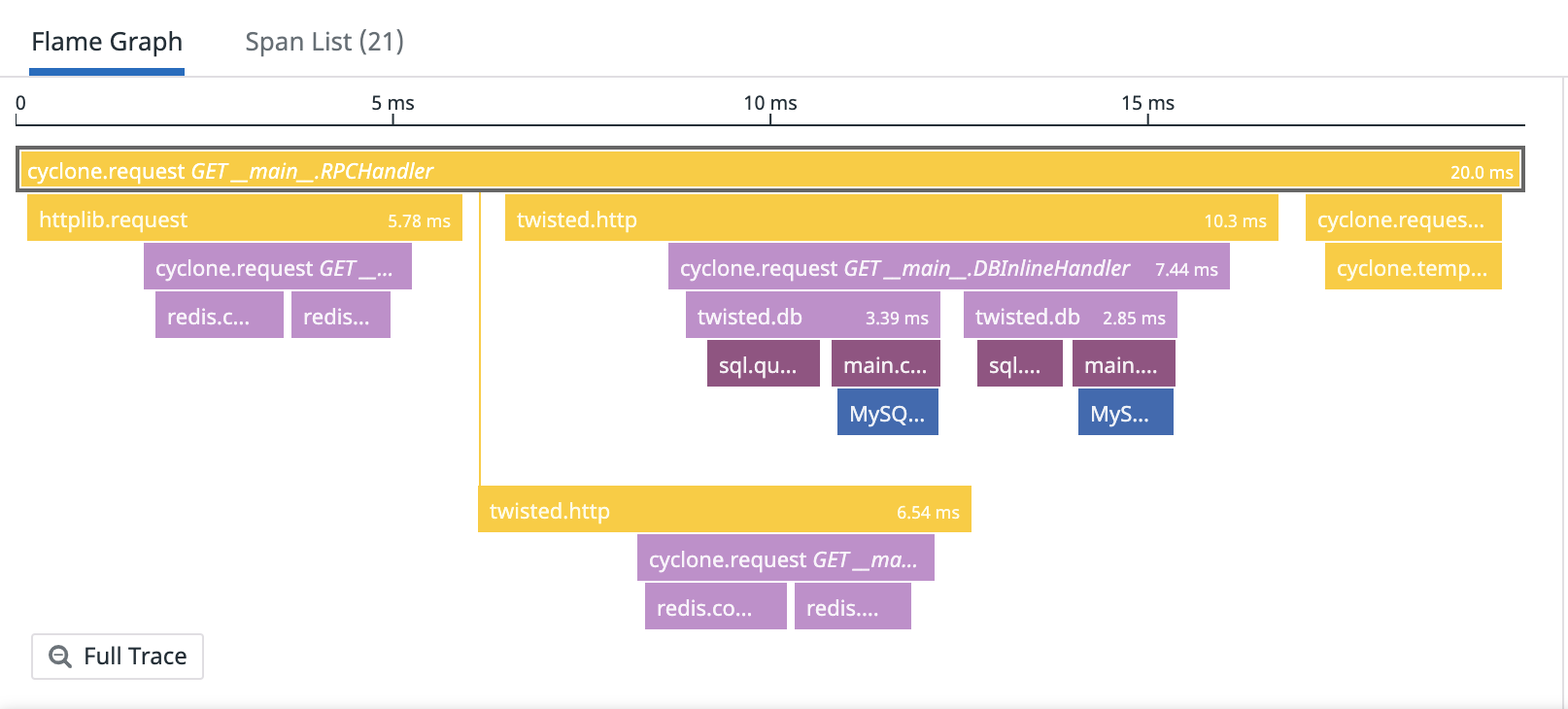Select the main.c... span
This screenshot has height=709, width=1568.
pos(886,363)
